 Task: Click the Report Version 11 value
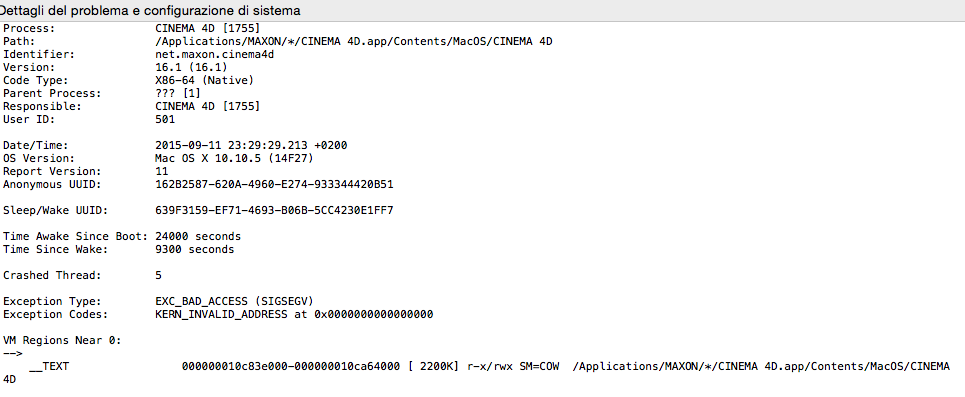pyautogui.click(x=162, y=171)
